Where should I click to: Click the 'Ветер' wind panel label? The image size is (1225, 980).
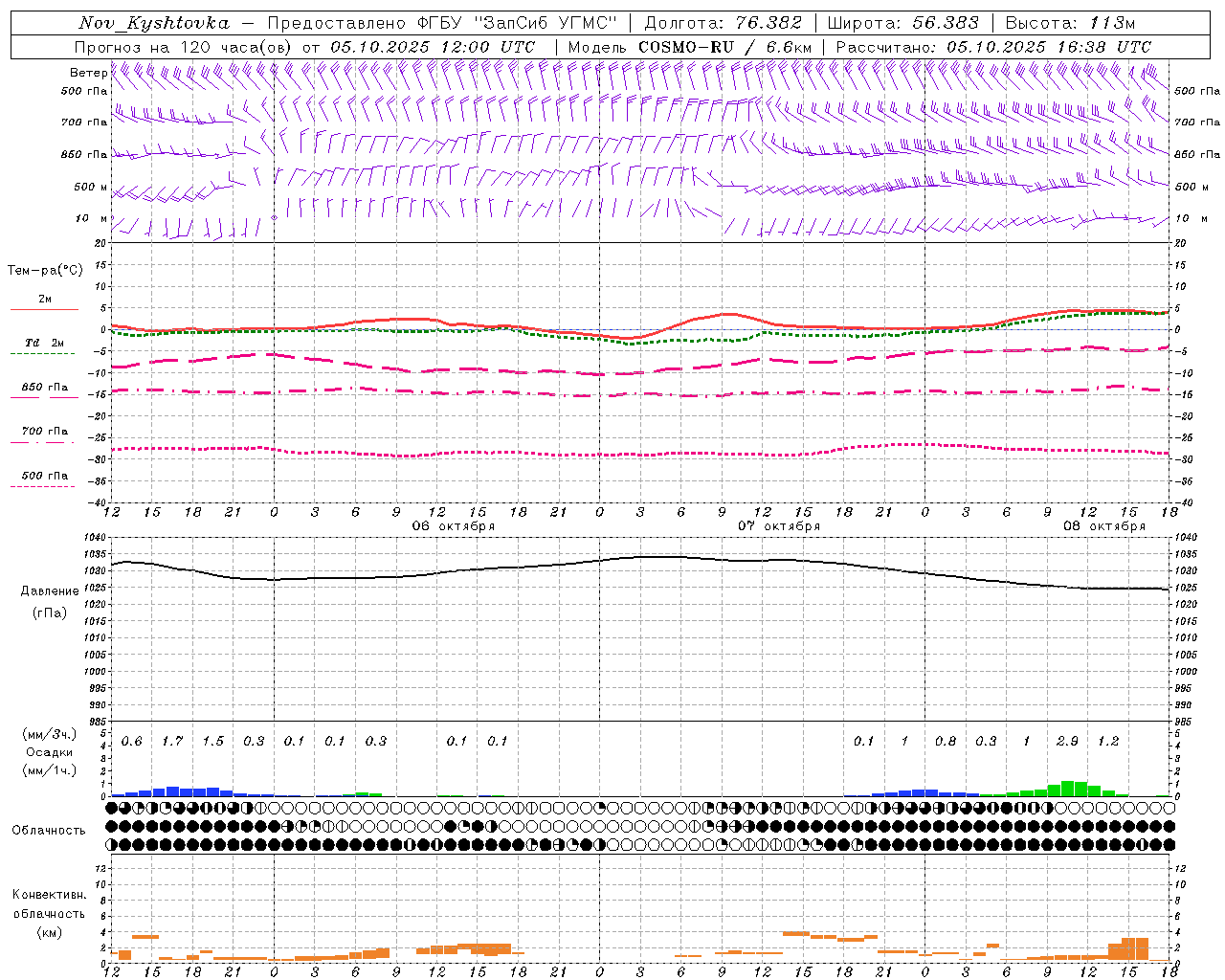(88, 73)
